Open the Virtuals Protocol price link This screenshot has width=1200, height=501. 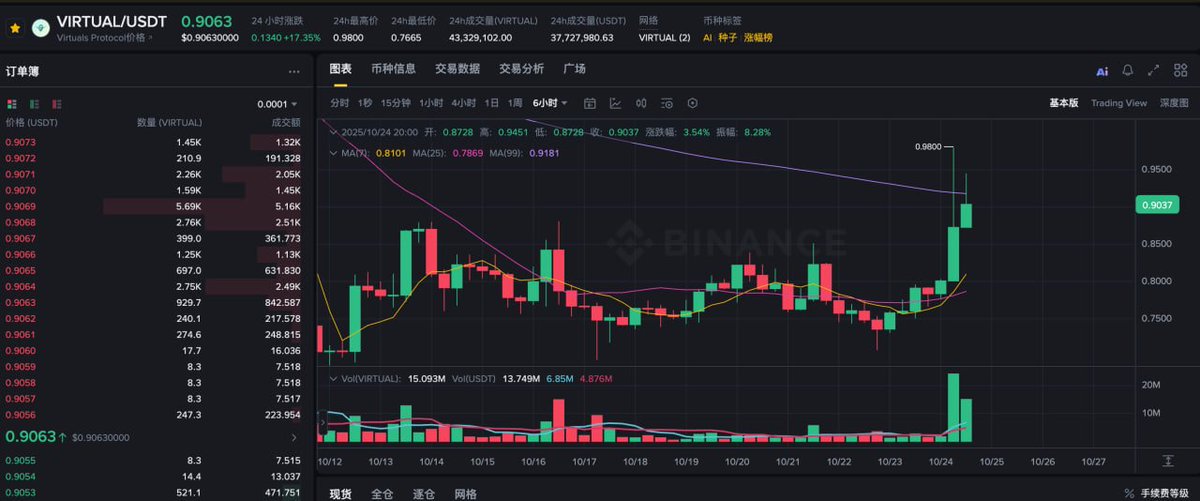[104, 37]
